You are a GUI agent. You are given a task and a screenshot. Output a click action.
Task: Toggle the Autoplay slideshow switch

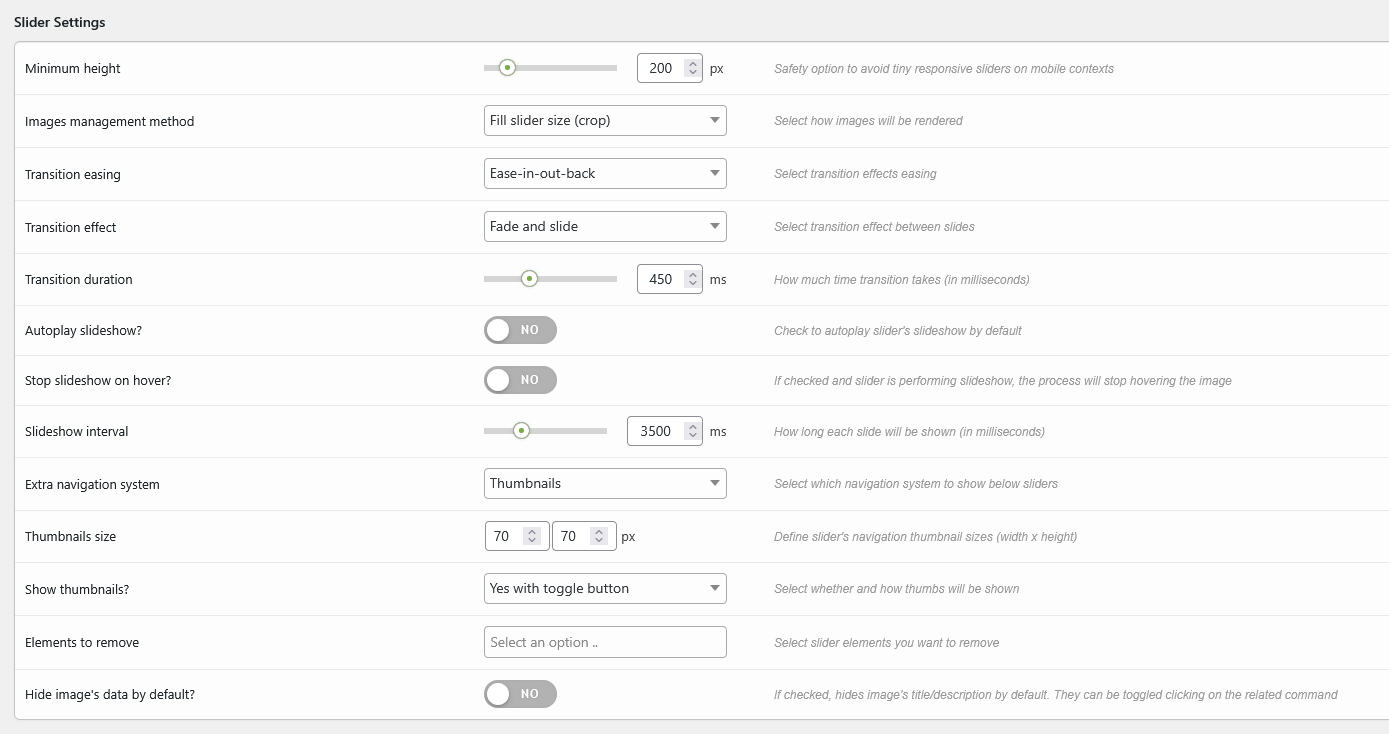click(x=520, y=330)
